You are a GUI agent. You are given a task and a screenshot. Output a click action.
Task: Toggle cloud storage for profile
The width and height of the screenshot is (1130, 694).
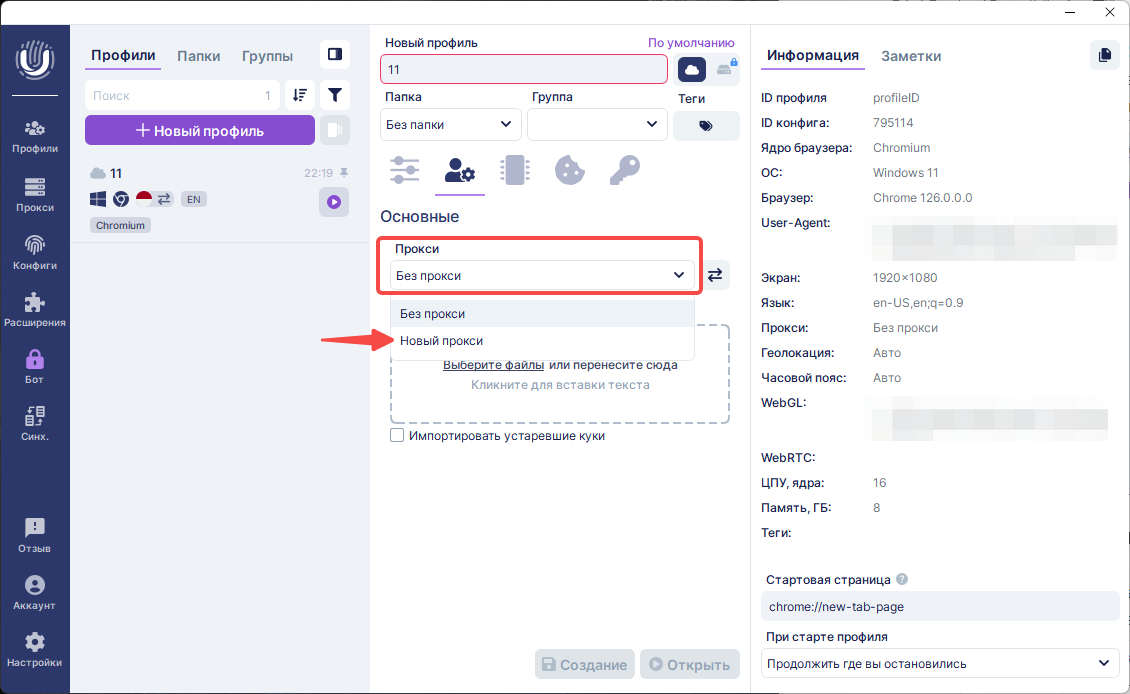pyautogui.click(x=692, y=69)
